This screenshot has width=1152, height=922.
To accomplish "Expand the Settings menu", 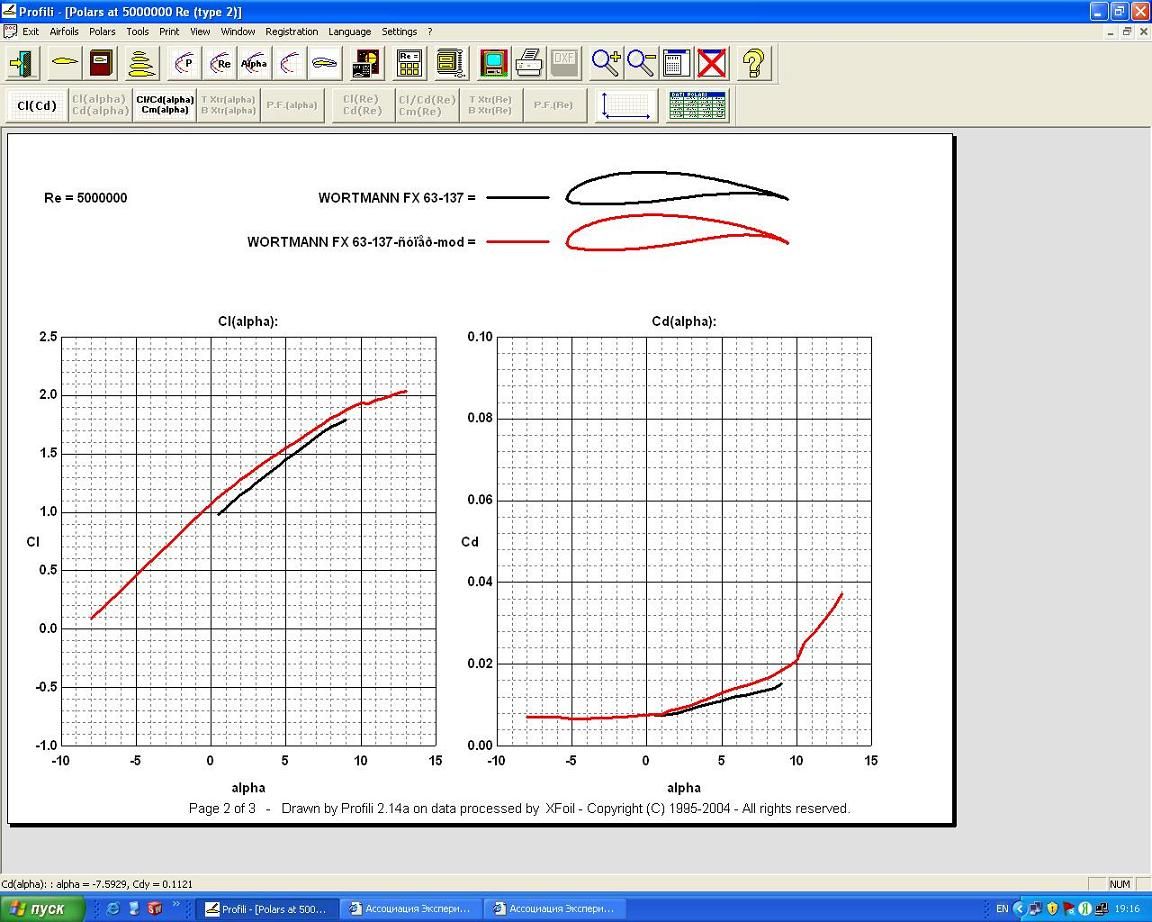I will [x=399, y=32].
